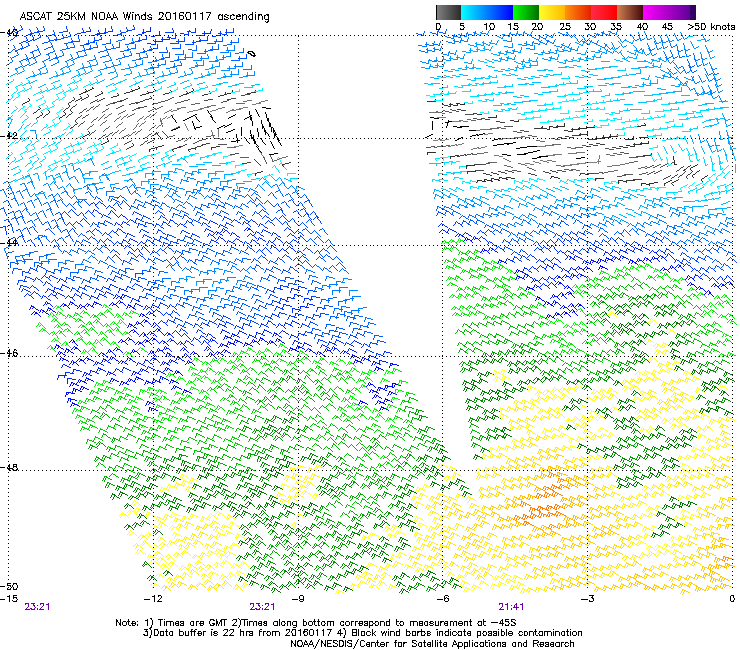Image resolution: width=740 pixels, height=650 pixels.
Task: Click the legend tick label '40'
Action: [x=642, y=27]
